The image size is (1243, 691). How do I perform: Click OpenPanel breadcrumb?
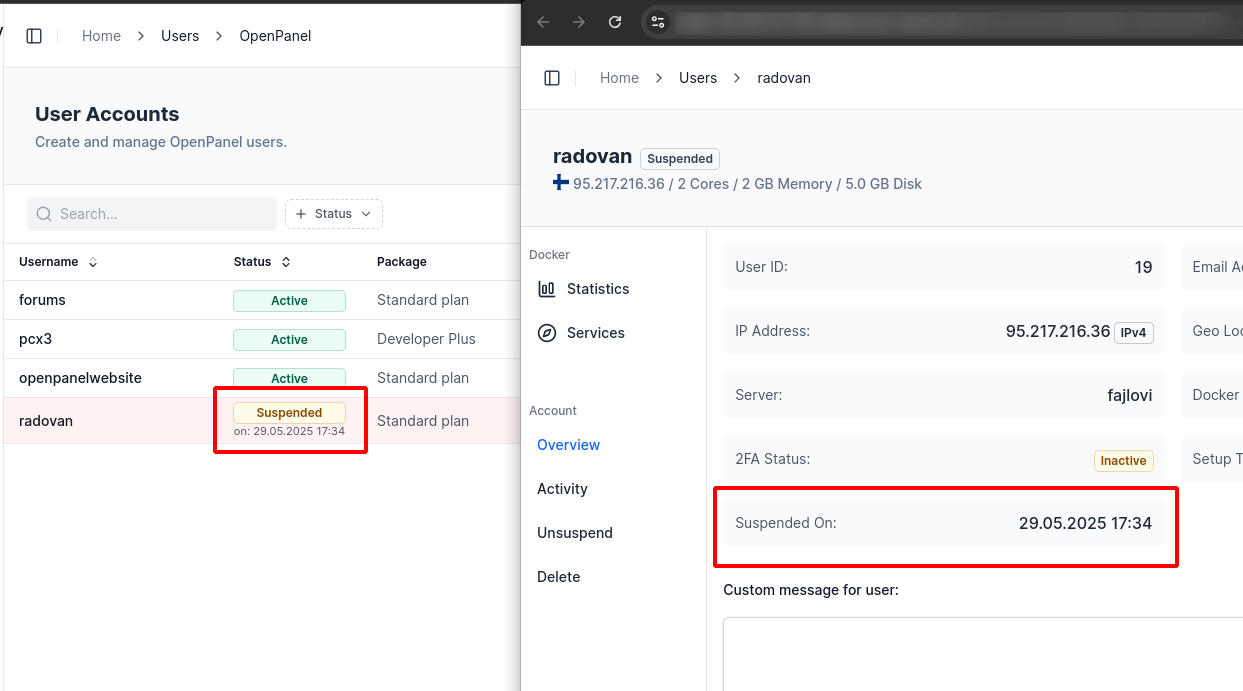[275, 36]
